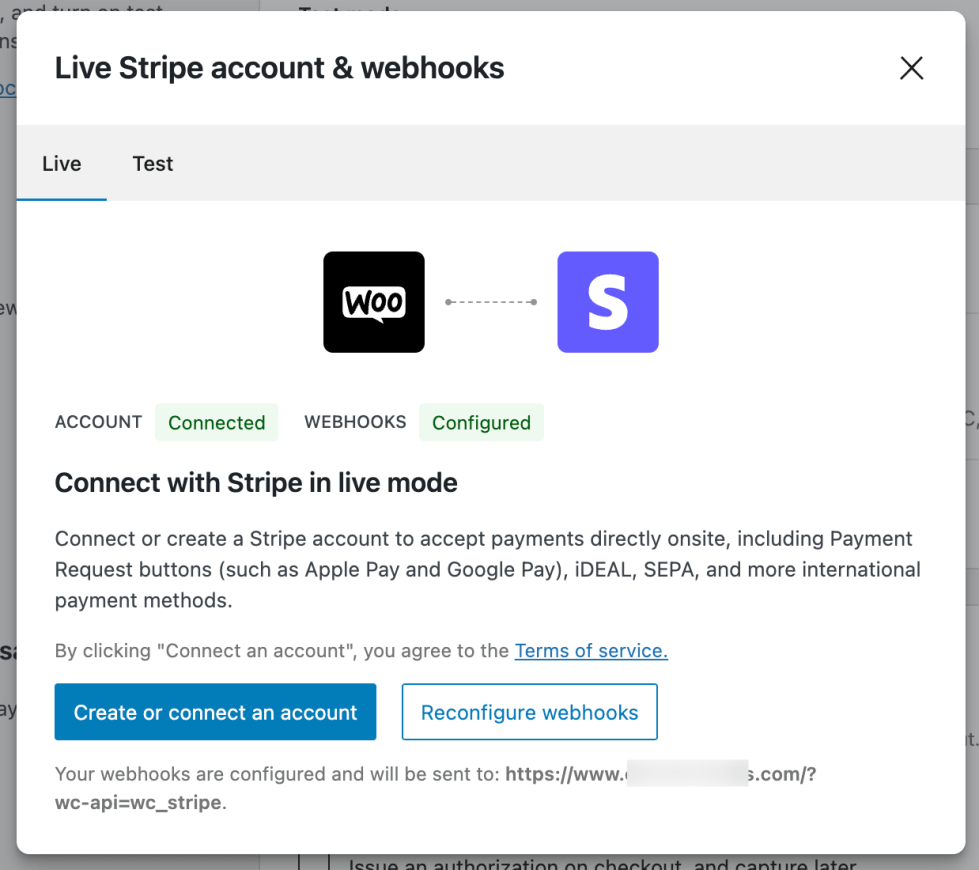Screen dimensions: 979x870
Task: Click the 'wc-api=wc_stripe' text
Action: point(138,803)
